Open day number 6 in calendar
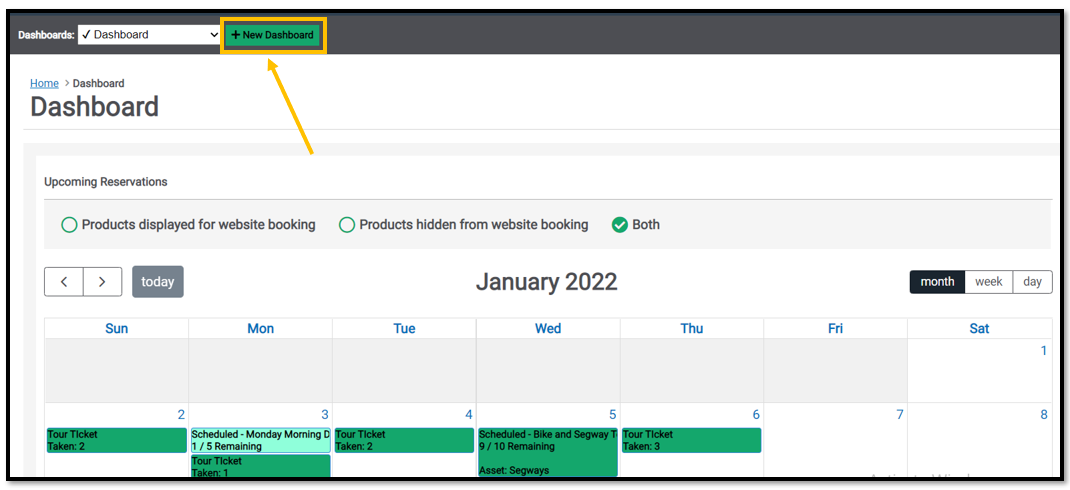 756,415
